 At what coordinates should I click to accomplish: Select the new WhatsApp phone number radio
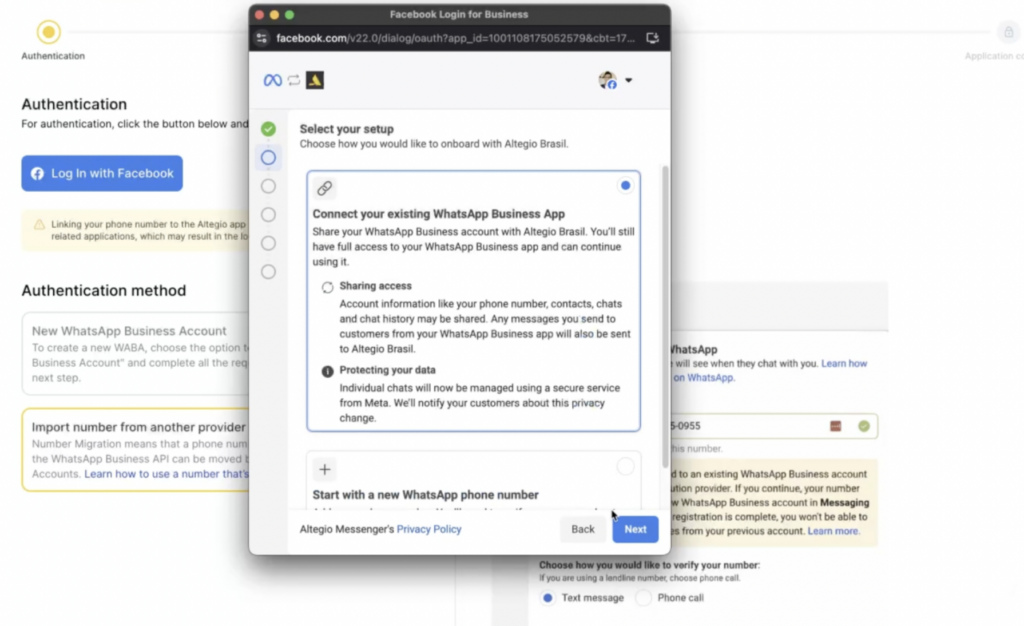tap(625, 466)
